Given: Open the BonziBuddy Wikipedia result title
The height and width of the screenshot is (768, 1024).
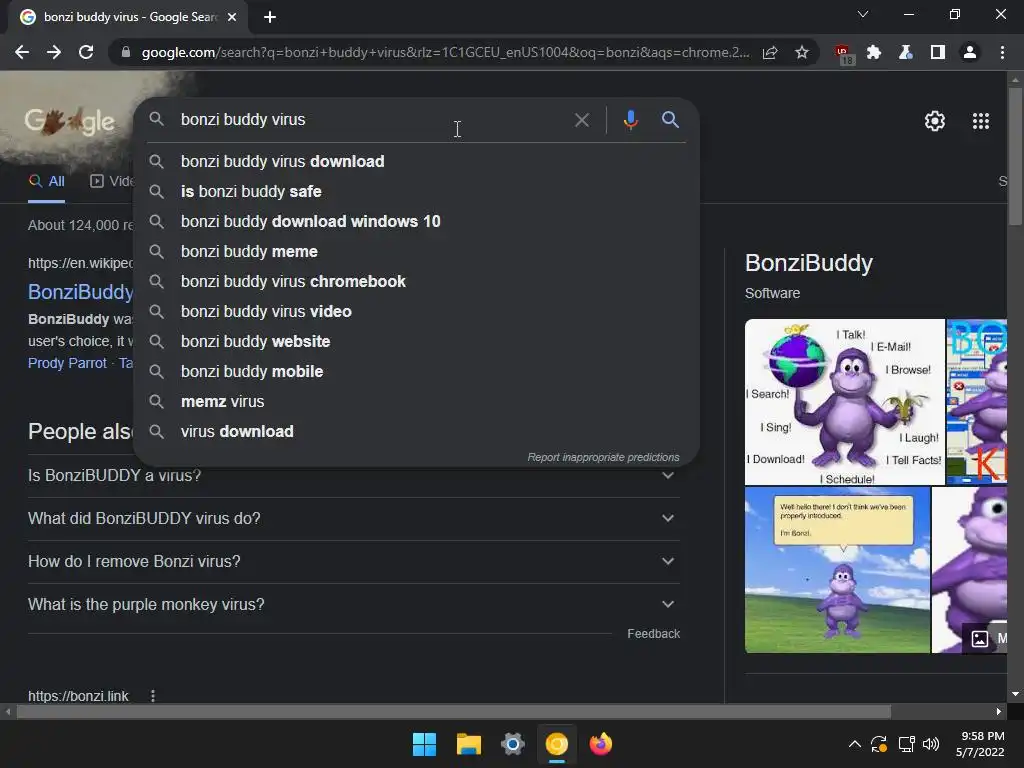Looking at the screenshot, I should (x=81, y=292).
